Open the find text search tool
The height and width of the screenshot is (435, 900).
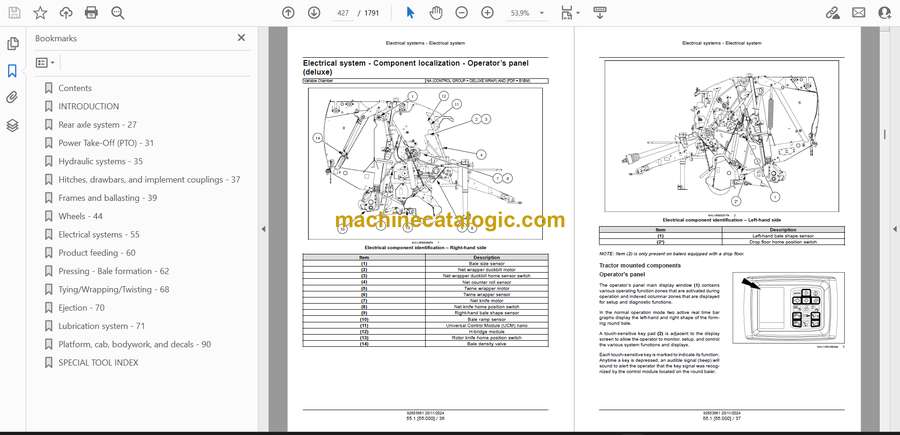point(118,13)
